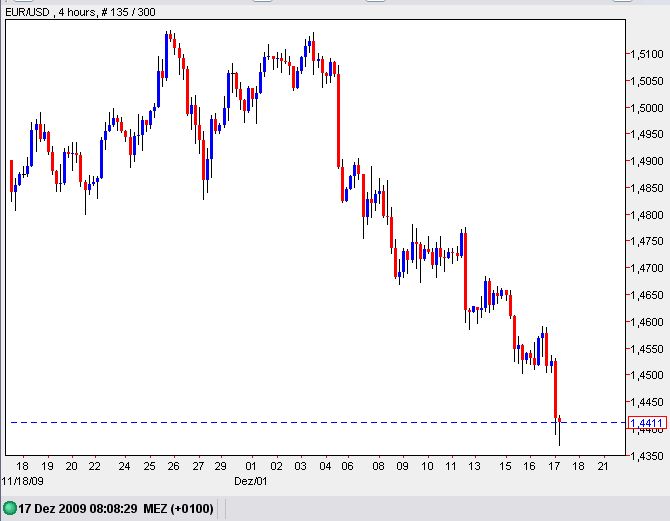Click the date axis label 04

[x=325, y=466]
